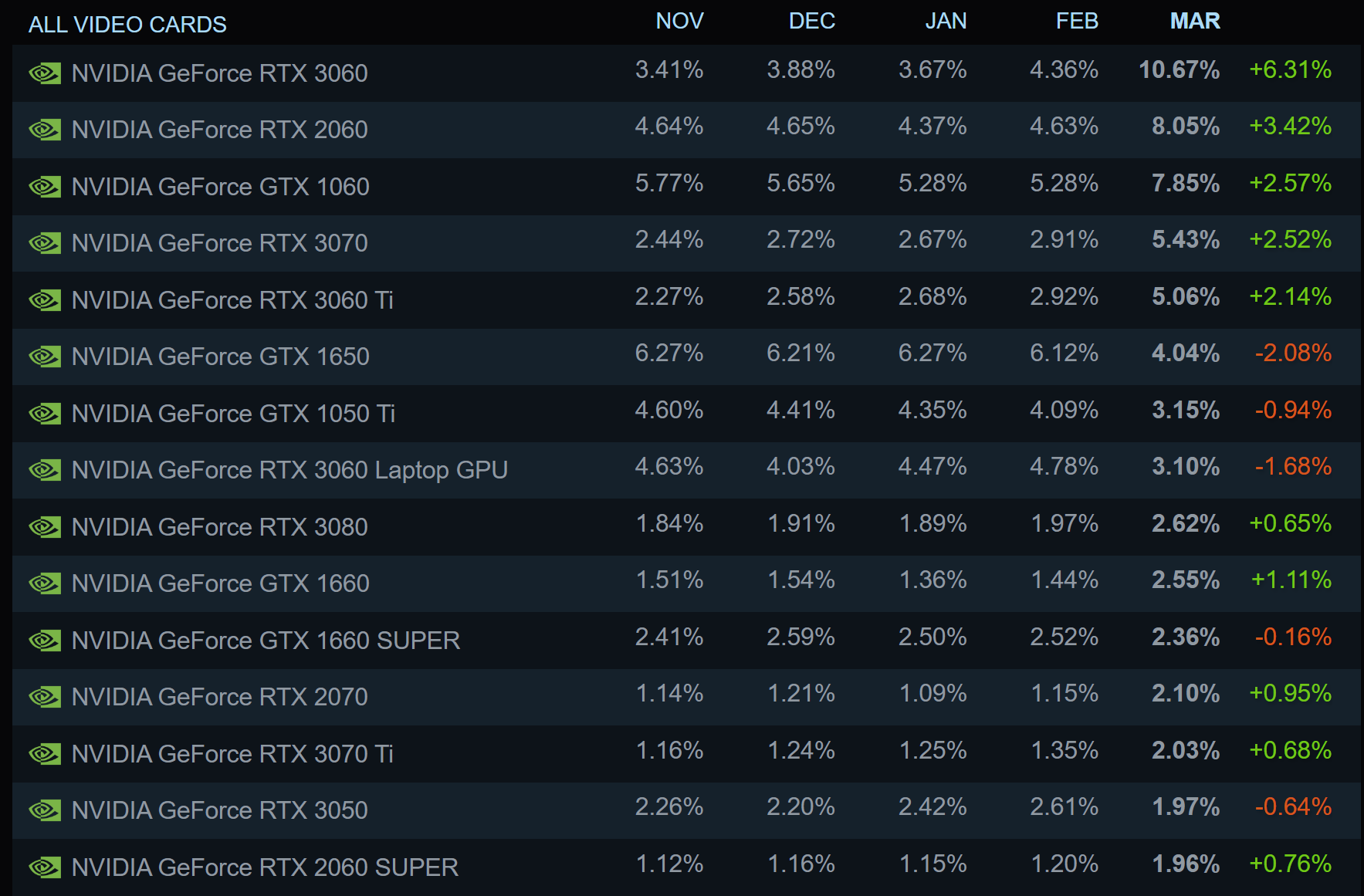Click the FEB column header
This screenshot has height=896, width=1364.
[1077, 21]
